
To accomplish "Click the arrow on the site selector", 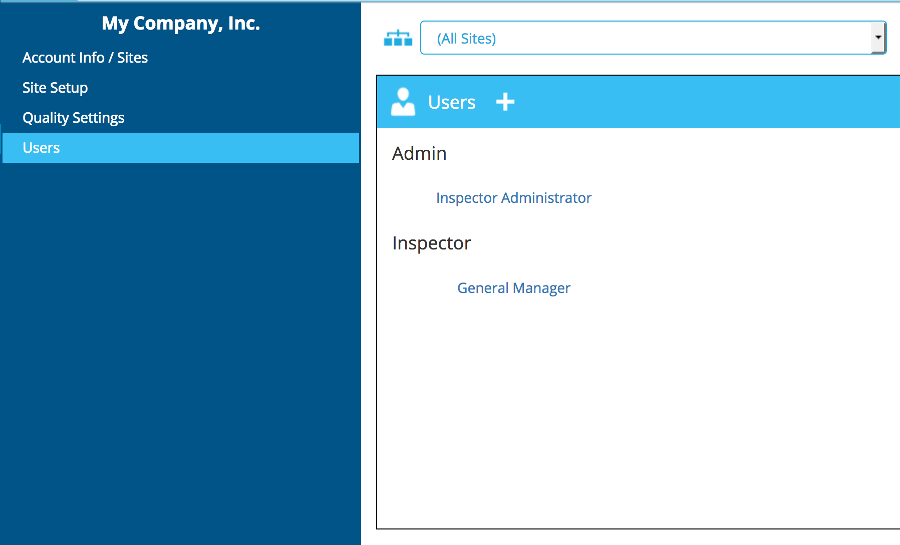I will (x=878, y=38).
